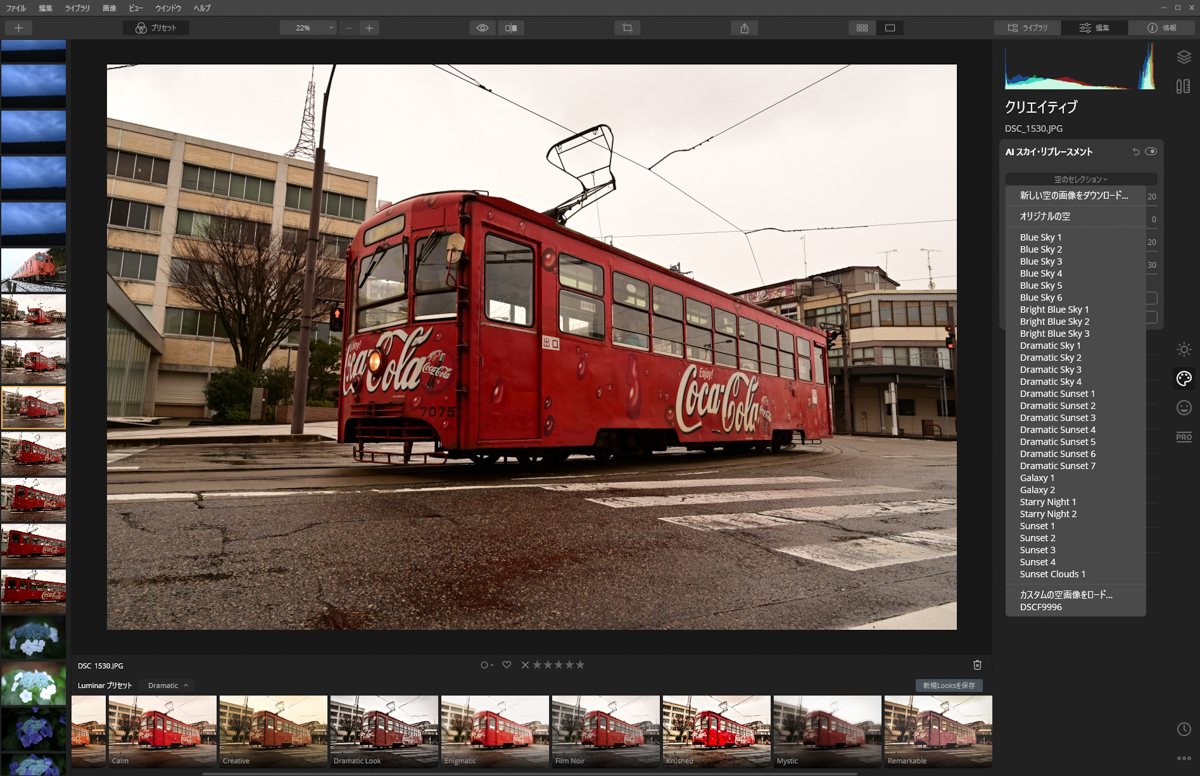This screenshot has height=776, width=1200.
Task: Apply the Dramatic Look preset
Action: (384, 731)
